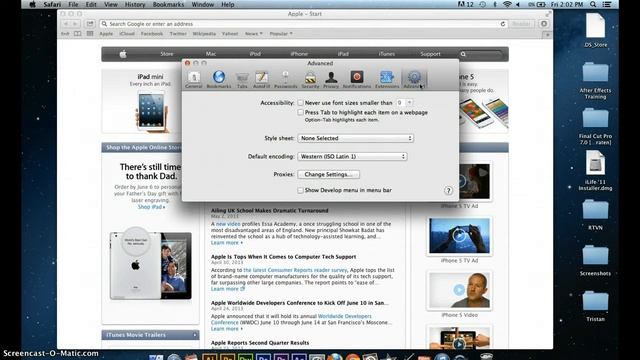The image size is (640, 360).
Task: Click Change Settings proxies button
Action: coord(328,174)
